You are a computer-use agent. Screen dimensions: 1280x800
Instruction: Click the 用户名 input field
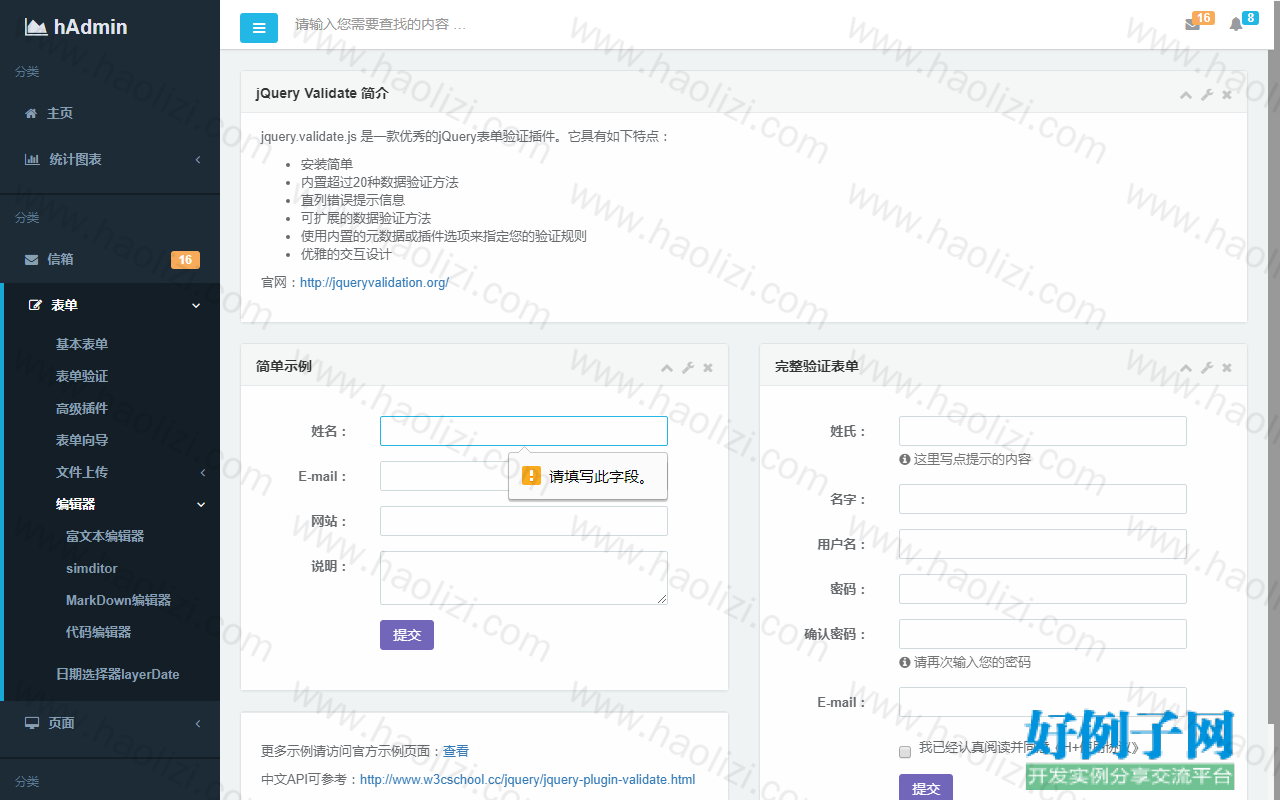click(1043, 544)
